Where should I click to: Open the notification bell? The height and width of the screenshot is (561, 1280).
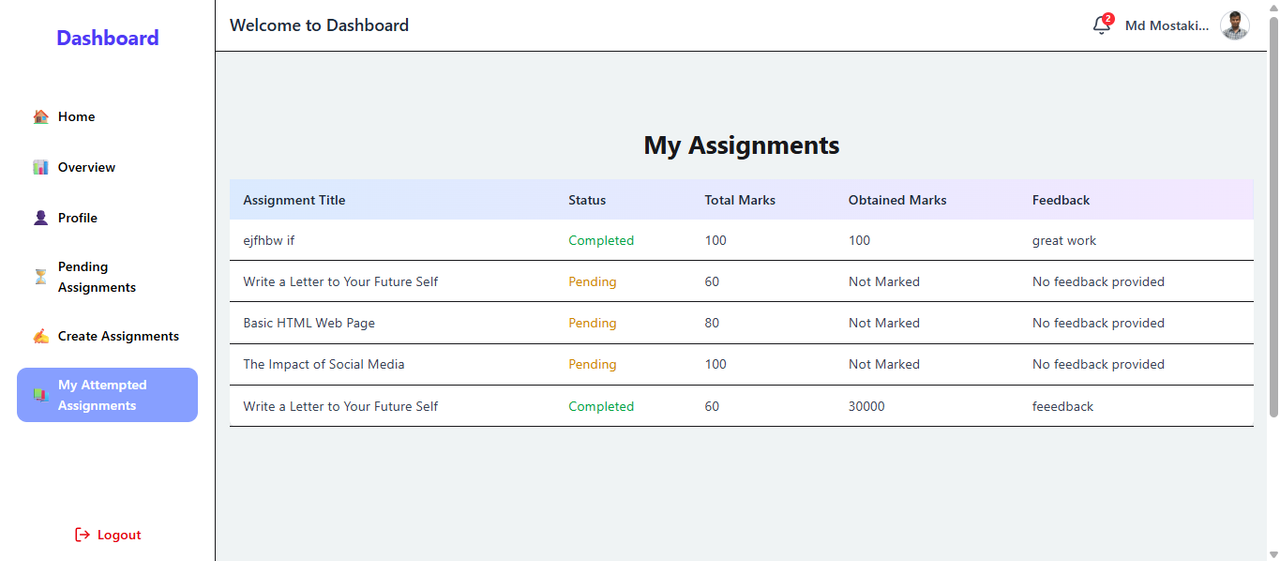(1101, 25)
